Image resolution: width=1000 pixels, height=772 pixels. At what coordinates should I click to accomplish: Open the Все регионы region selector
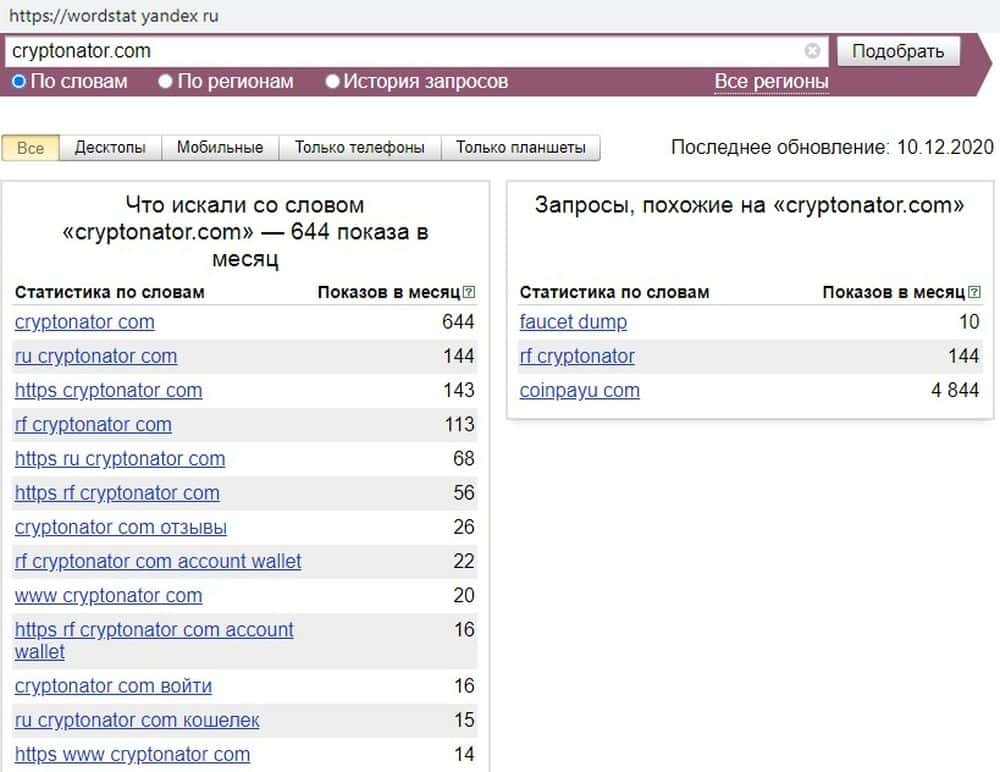click(771, 82)
